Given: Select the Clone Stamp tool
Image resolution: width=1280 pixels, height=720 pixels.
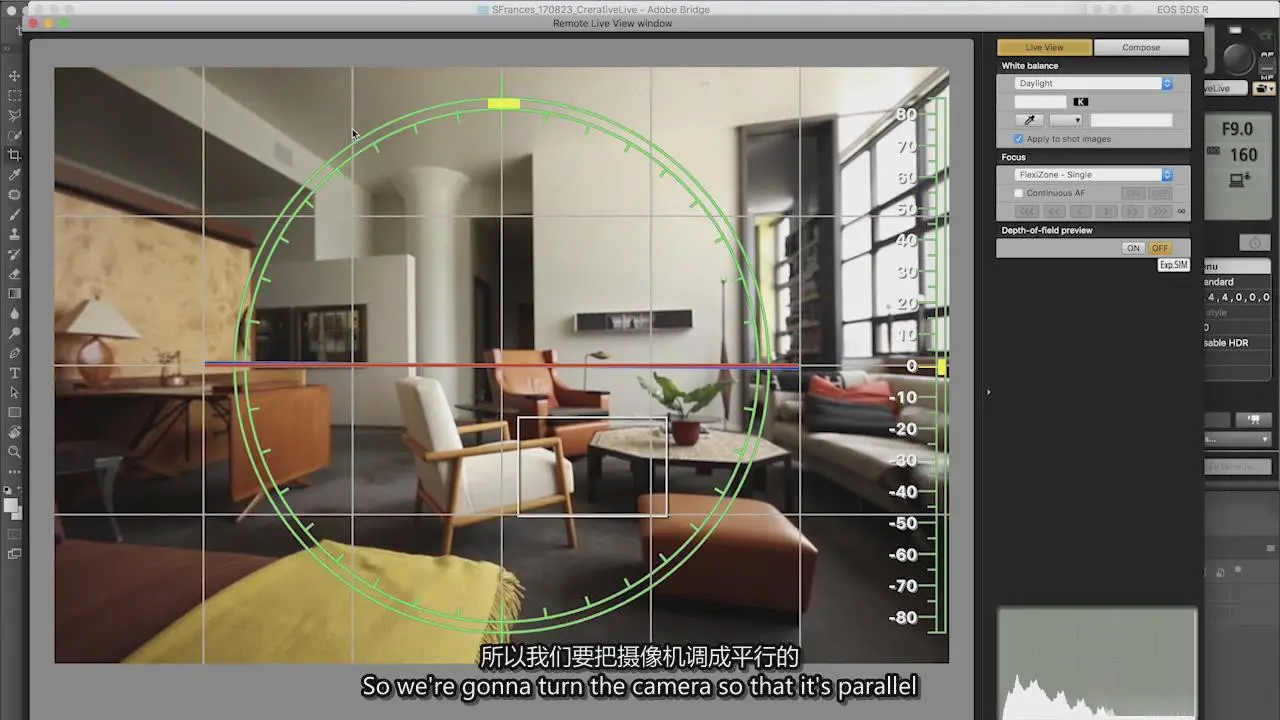Looking at the screenshot, I should coord(14,234).
